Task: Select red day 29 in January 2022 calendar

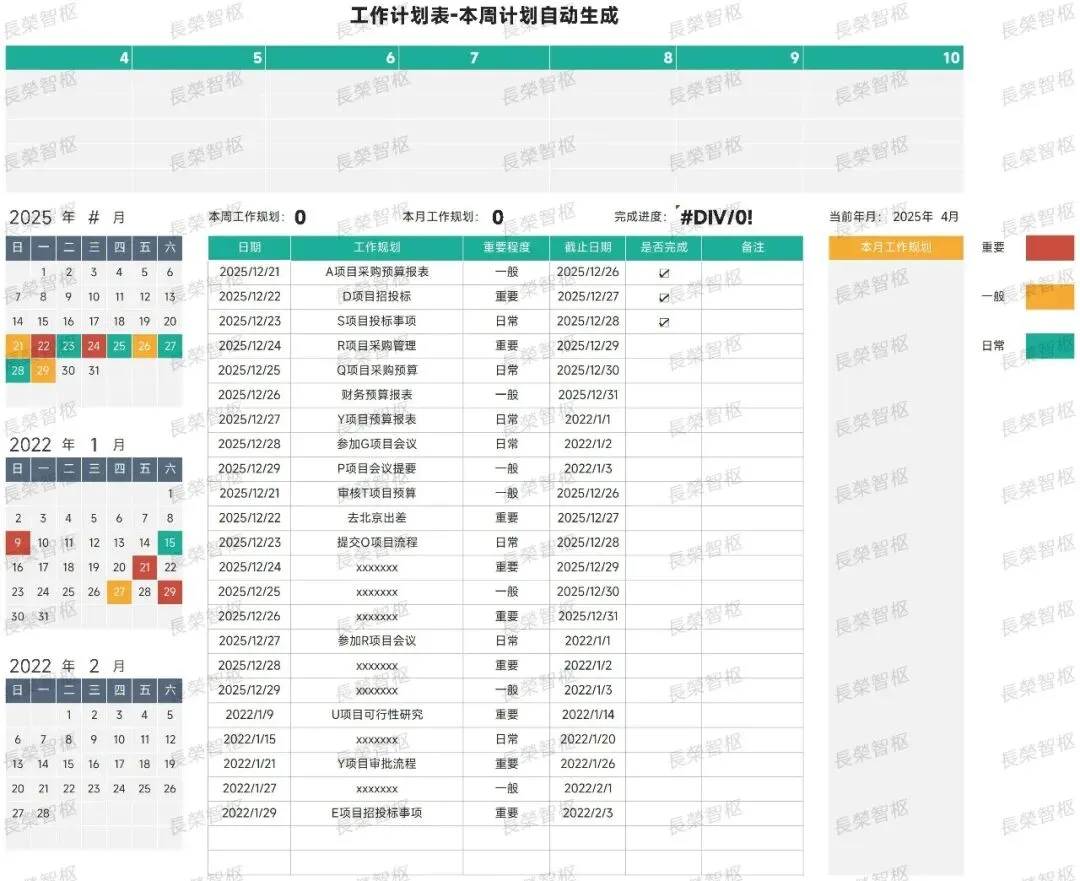Action: 170,592
